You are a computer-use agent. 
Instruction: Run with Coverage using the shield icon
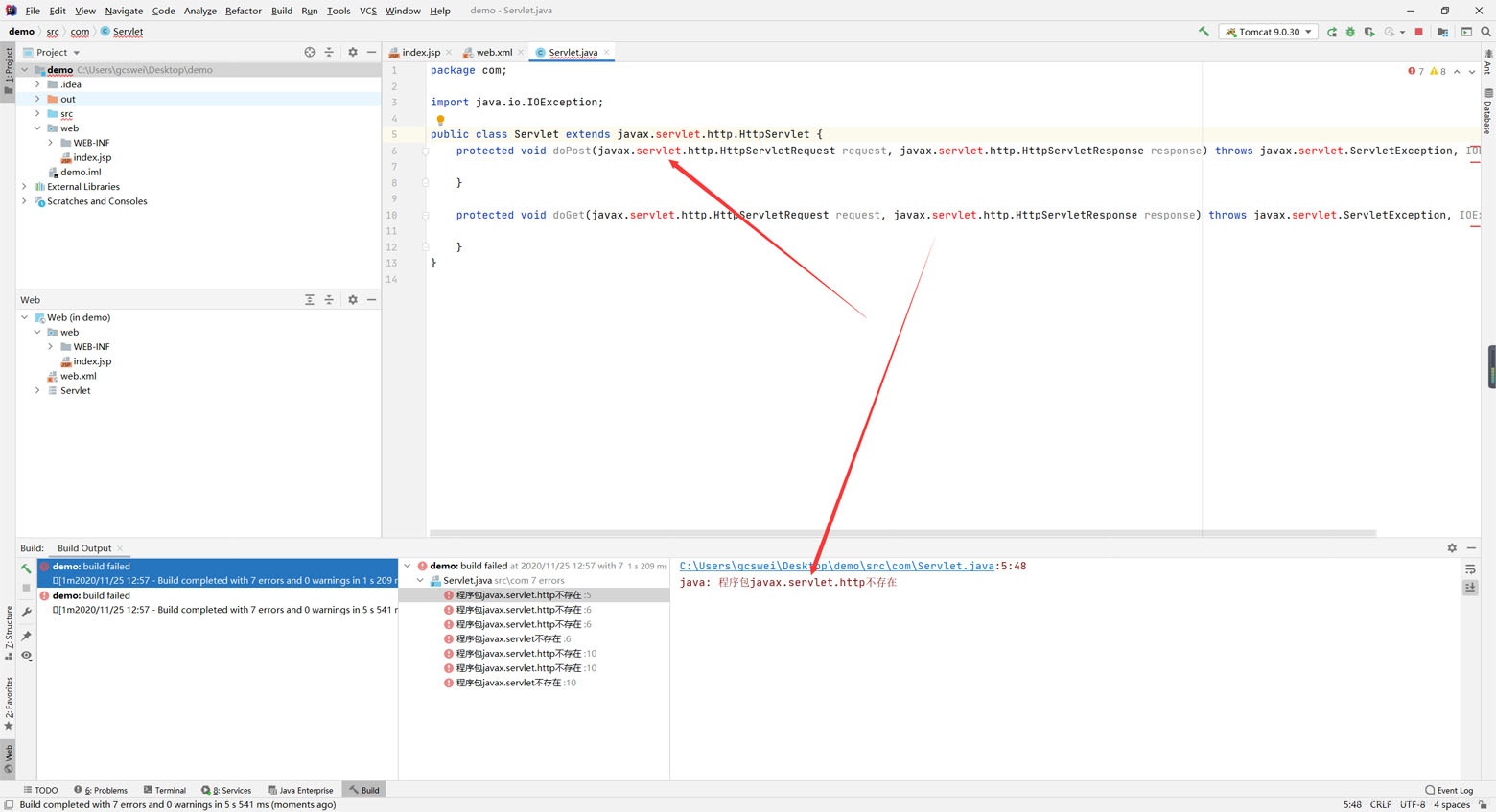pyautogui.click(x=1369, y=32)
